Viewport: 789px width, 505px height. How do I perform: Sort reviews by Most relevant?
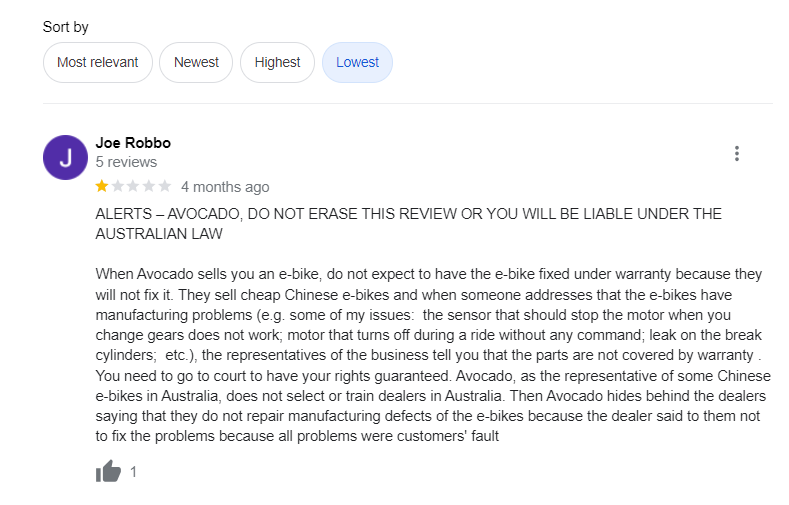tap(98, 62)
